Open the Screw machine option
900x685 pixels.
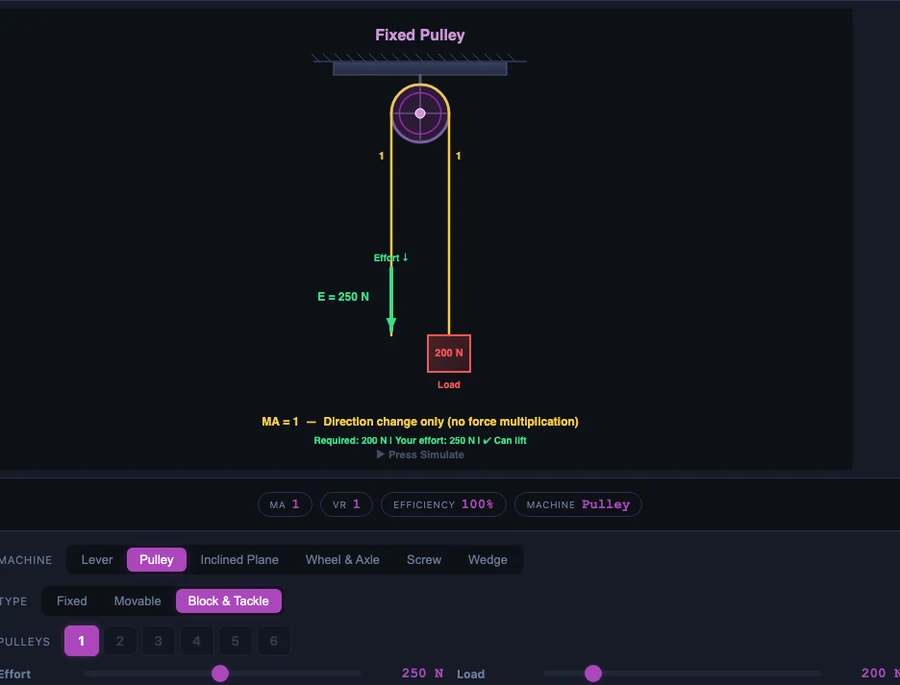coord(424,560)
